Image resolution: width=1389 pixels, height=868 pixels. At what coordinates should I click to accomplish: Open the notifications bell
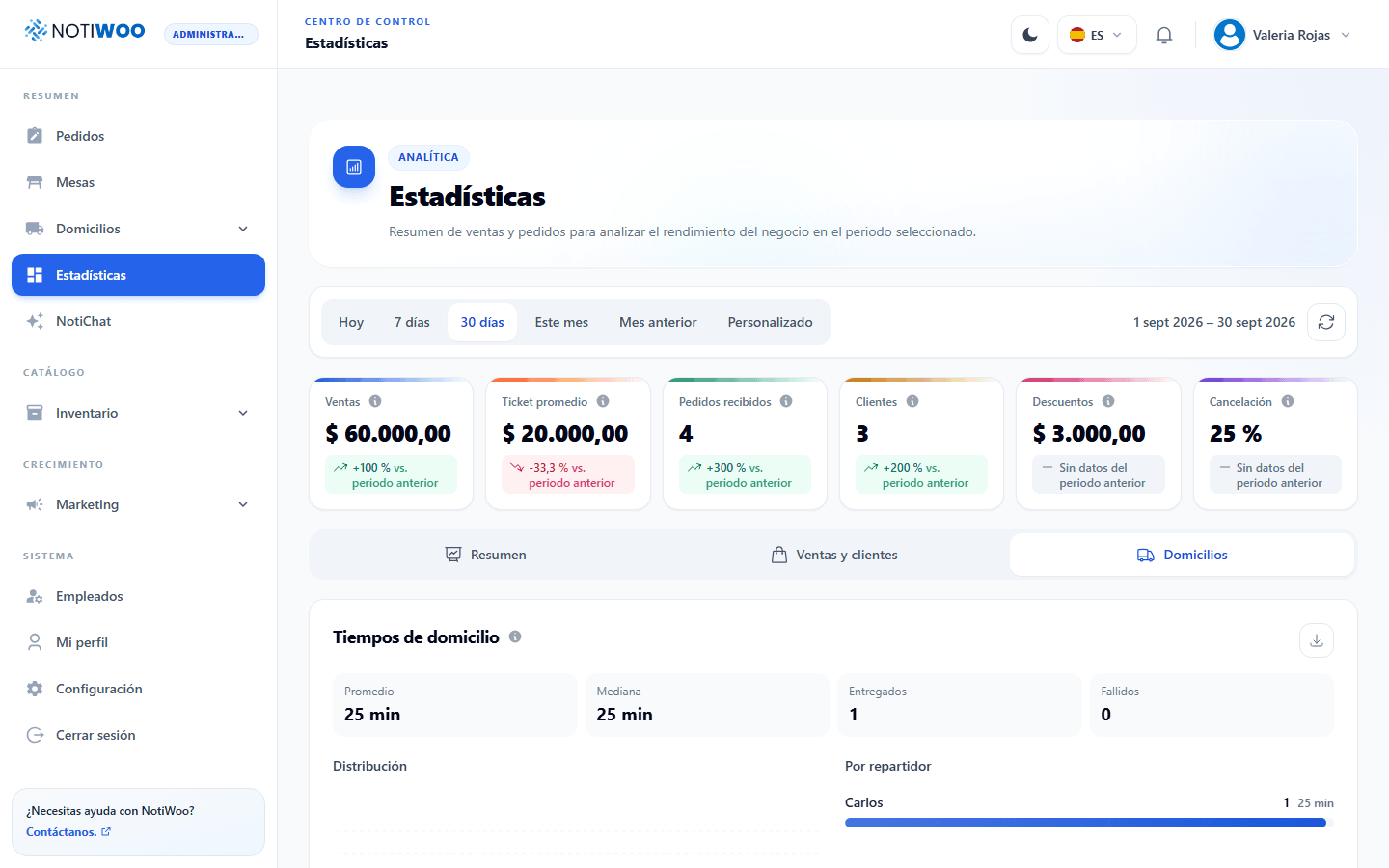click(1164, 35)
